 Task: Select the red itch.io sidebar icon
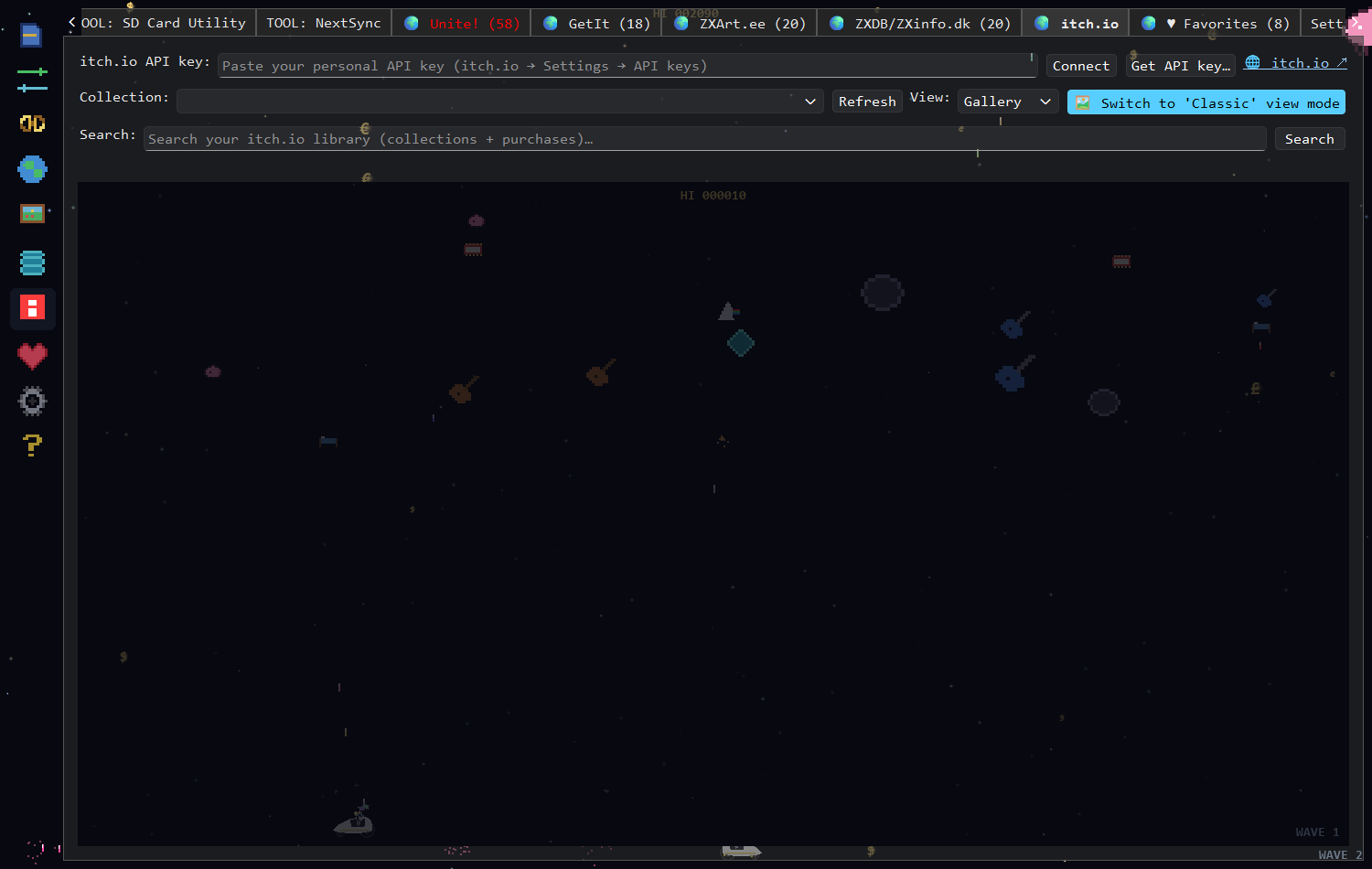(x=32, y=308)
